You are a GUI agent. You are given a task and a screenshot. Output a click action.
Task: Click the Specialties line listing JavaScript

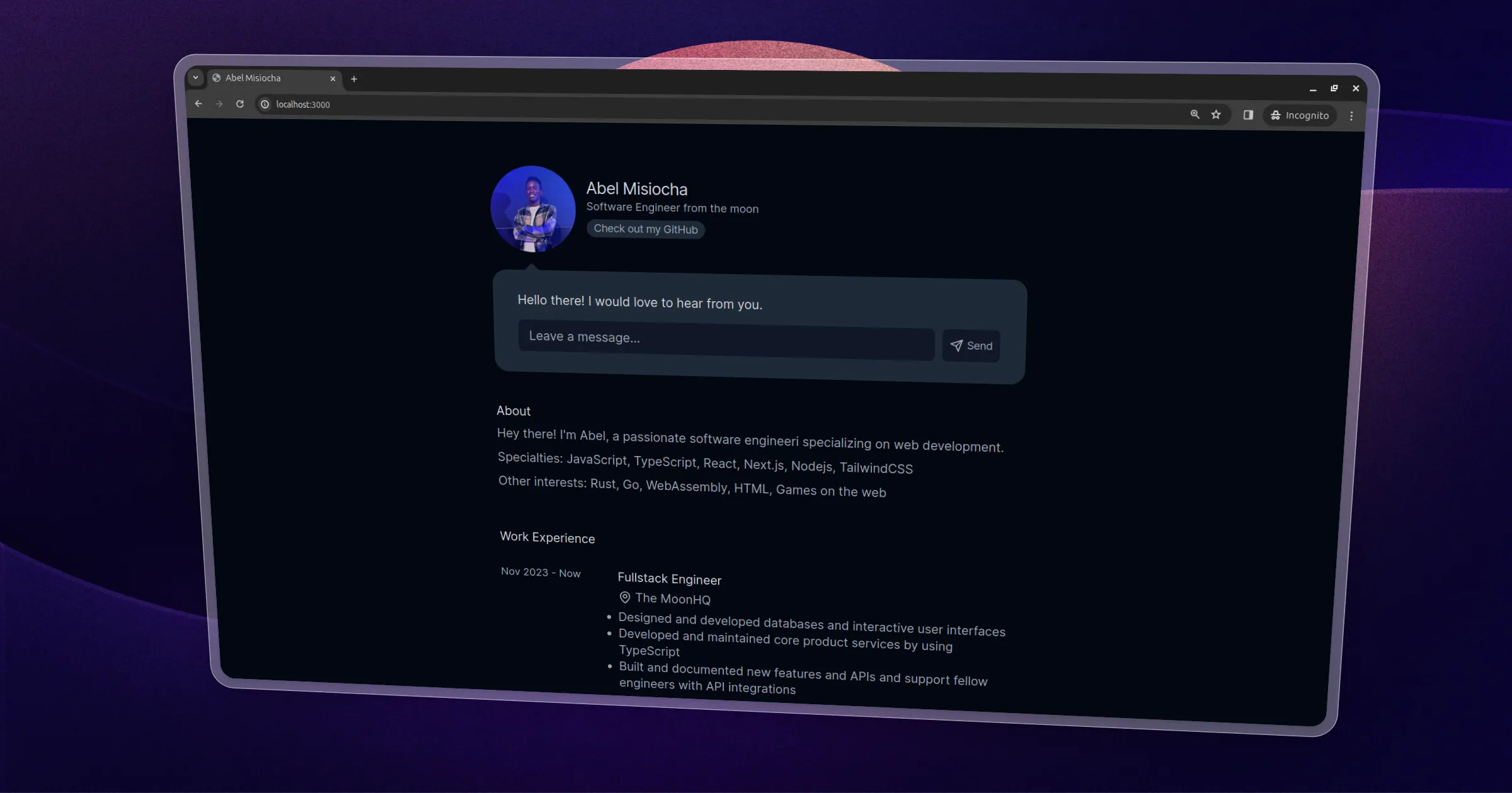pyautogui.click(x=705, y=463)
